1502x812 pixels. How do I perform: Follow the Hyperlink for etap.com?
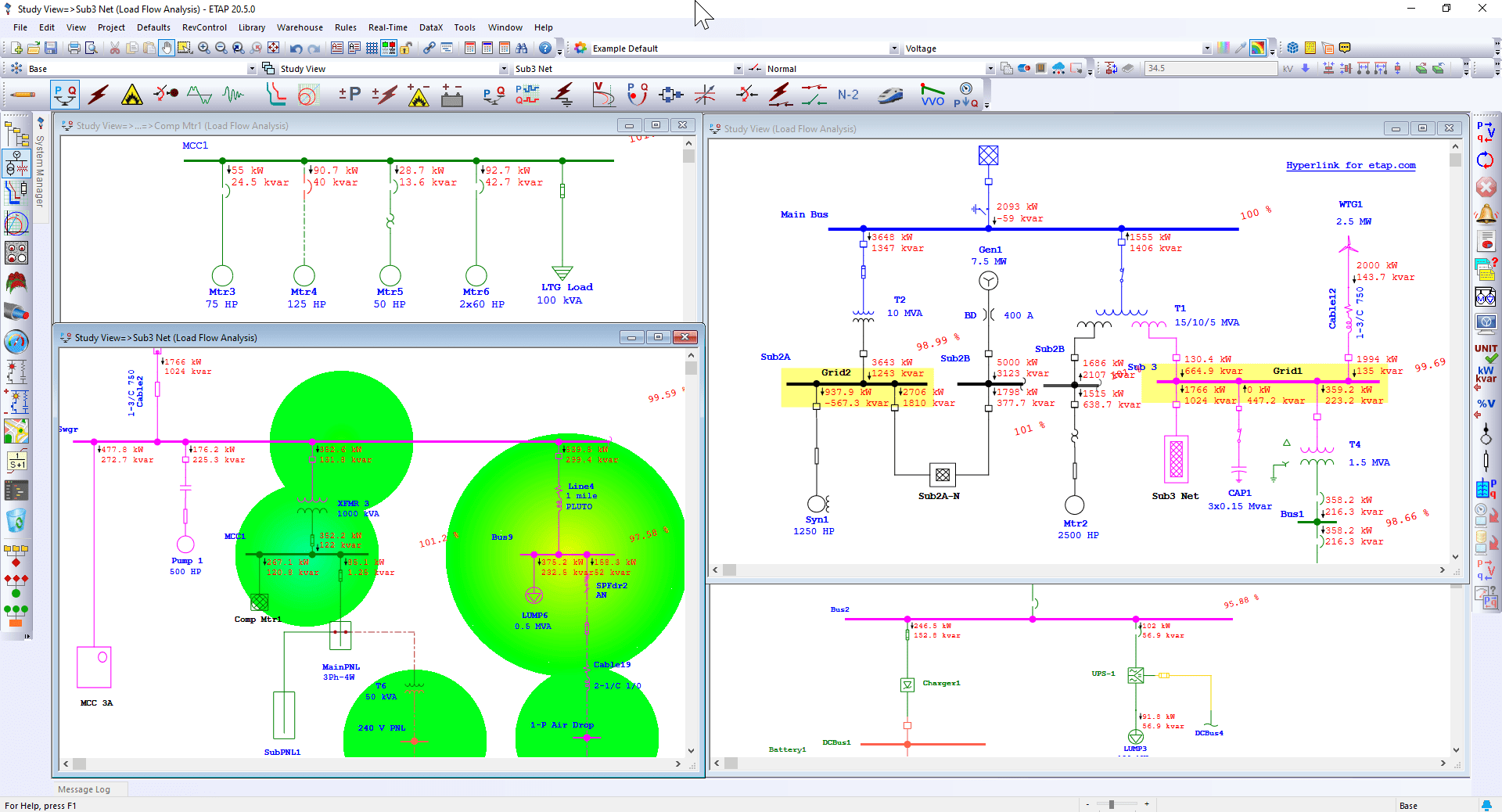click(x=1350, y=165)
